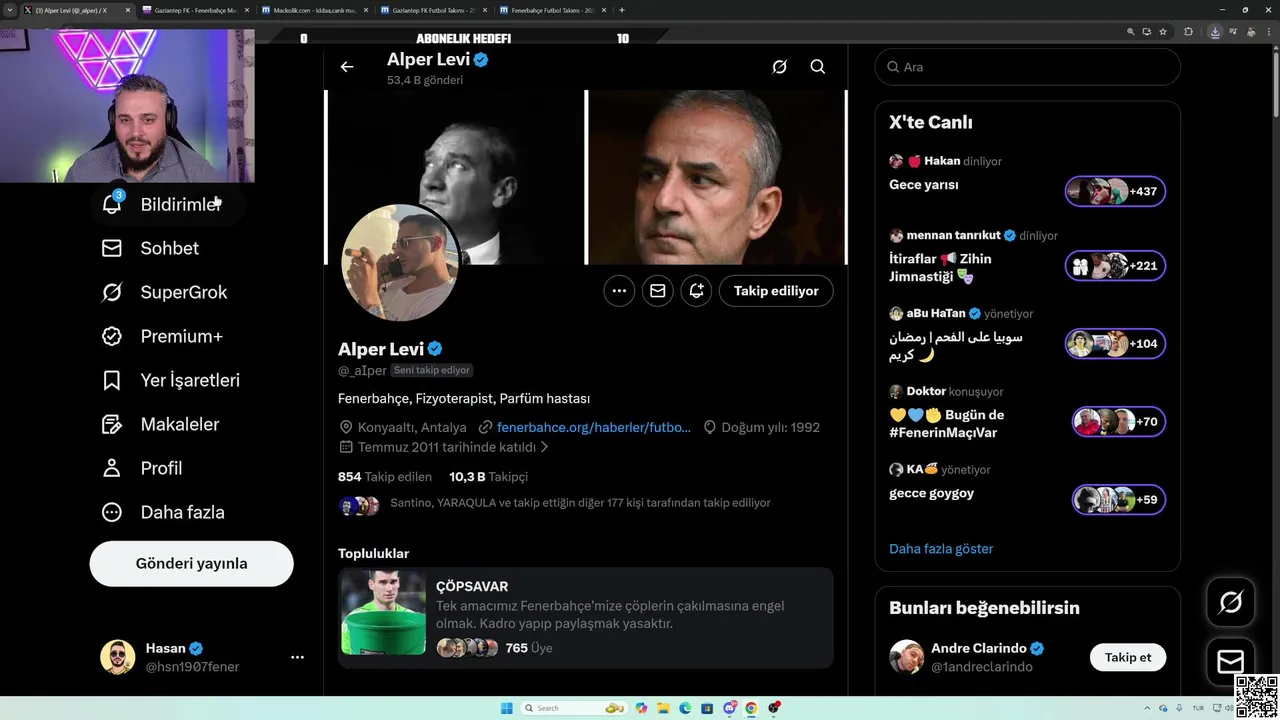The height and width of the screenshot is (720, 1280).
Task: Click the search magnifier in profile header
Action: (x=818, y=67)
